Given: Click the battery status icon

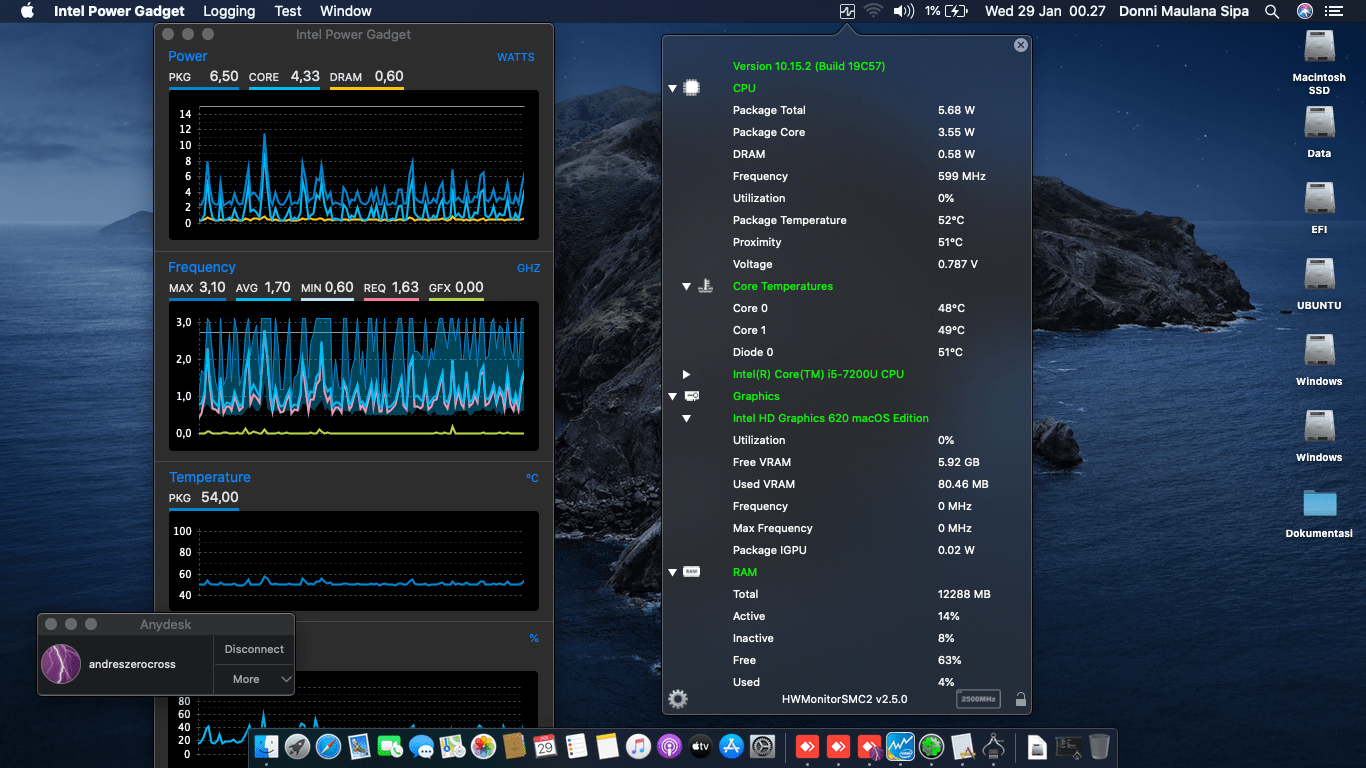Looking at the screenshot, I should pyautogui.click(x=957, y=11).
